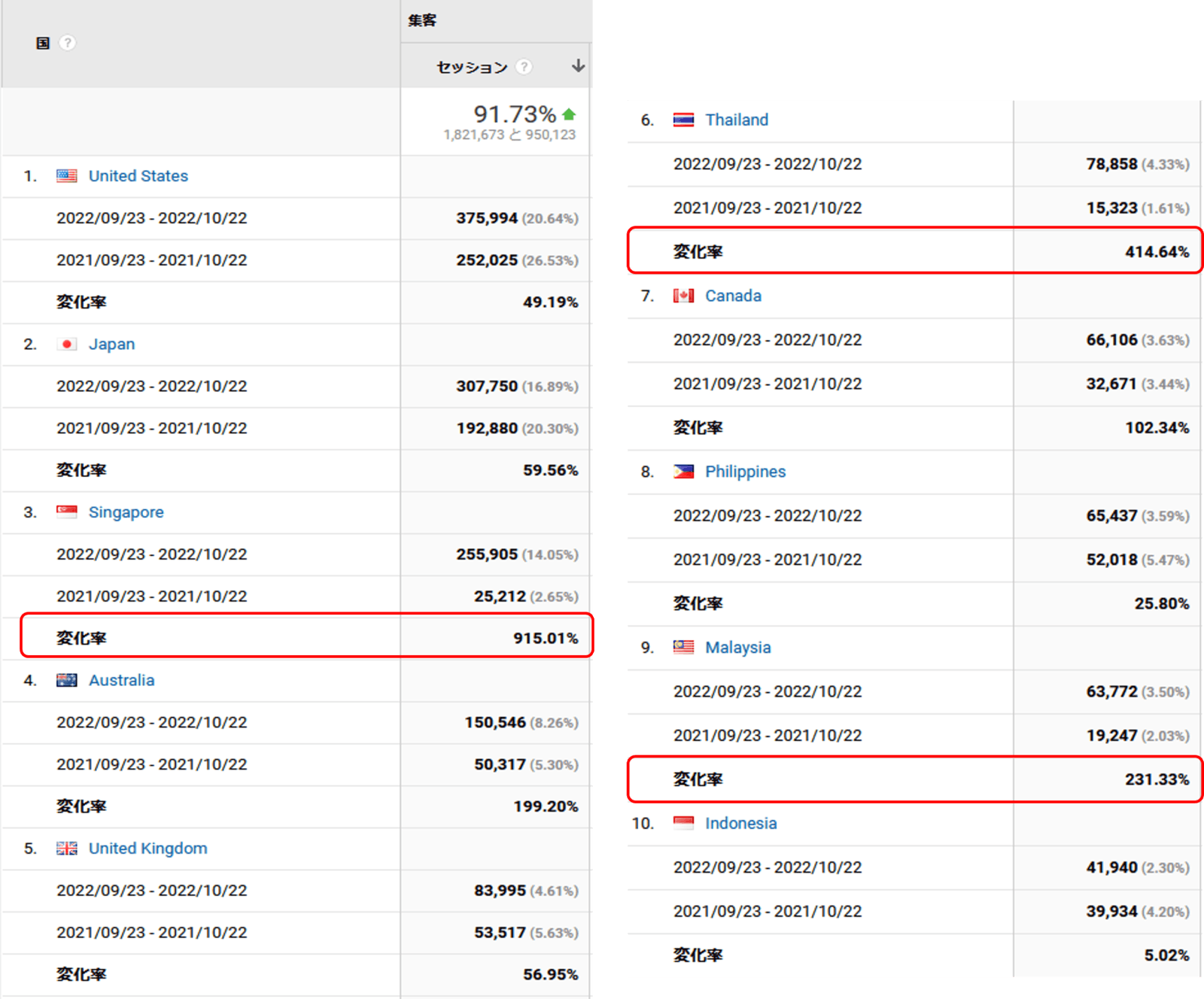Click the sort arrow in セッション column
Image resolution: width=1204 pixels, height=999 pixels.
pyautogui.click(x=578, y=66)
